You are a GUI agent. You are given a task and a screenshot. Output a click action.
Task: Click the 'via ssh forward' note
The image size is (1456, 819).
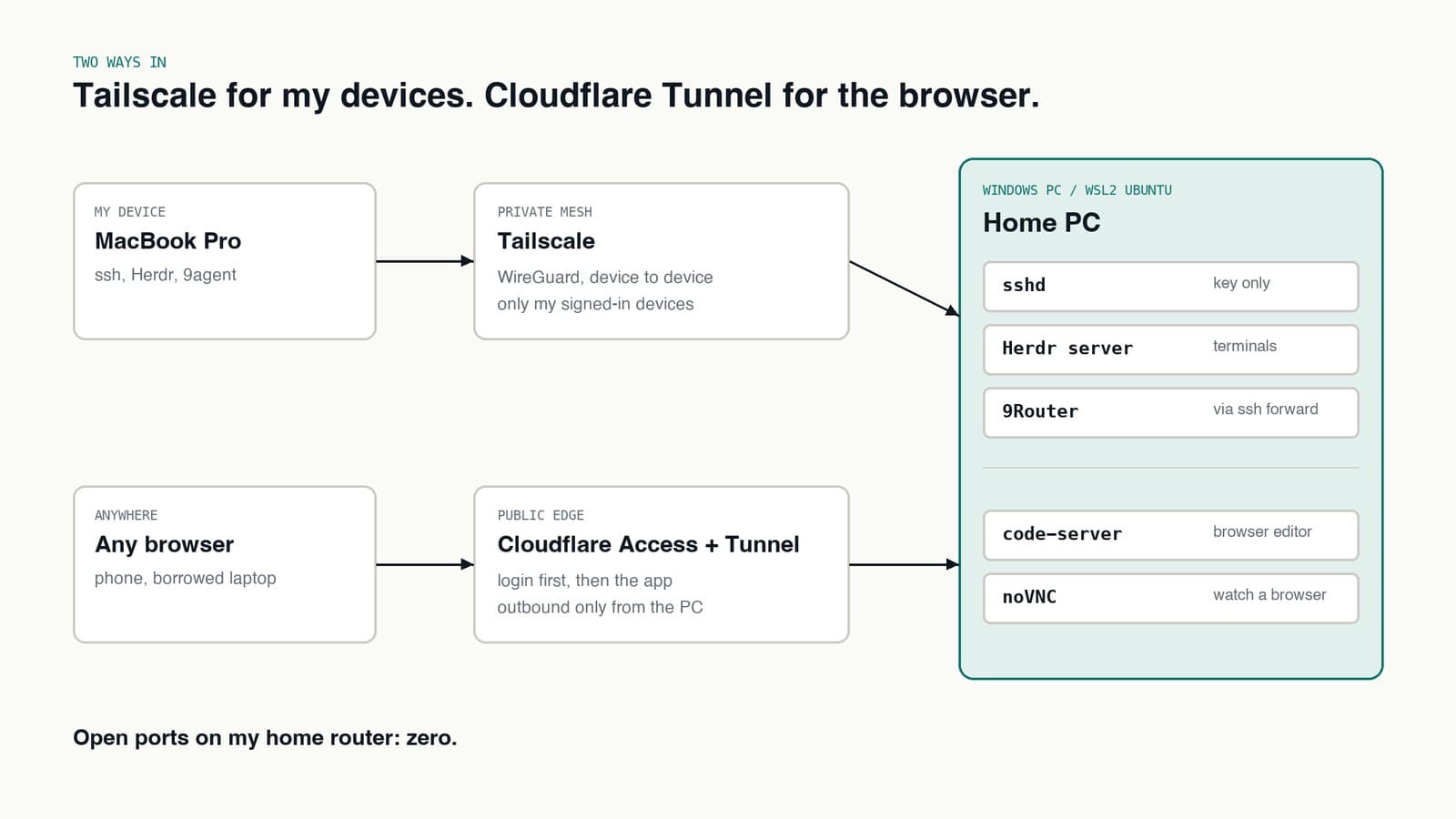(x=1265, y=409)
